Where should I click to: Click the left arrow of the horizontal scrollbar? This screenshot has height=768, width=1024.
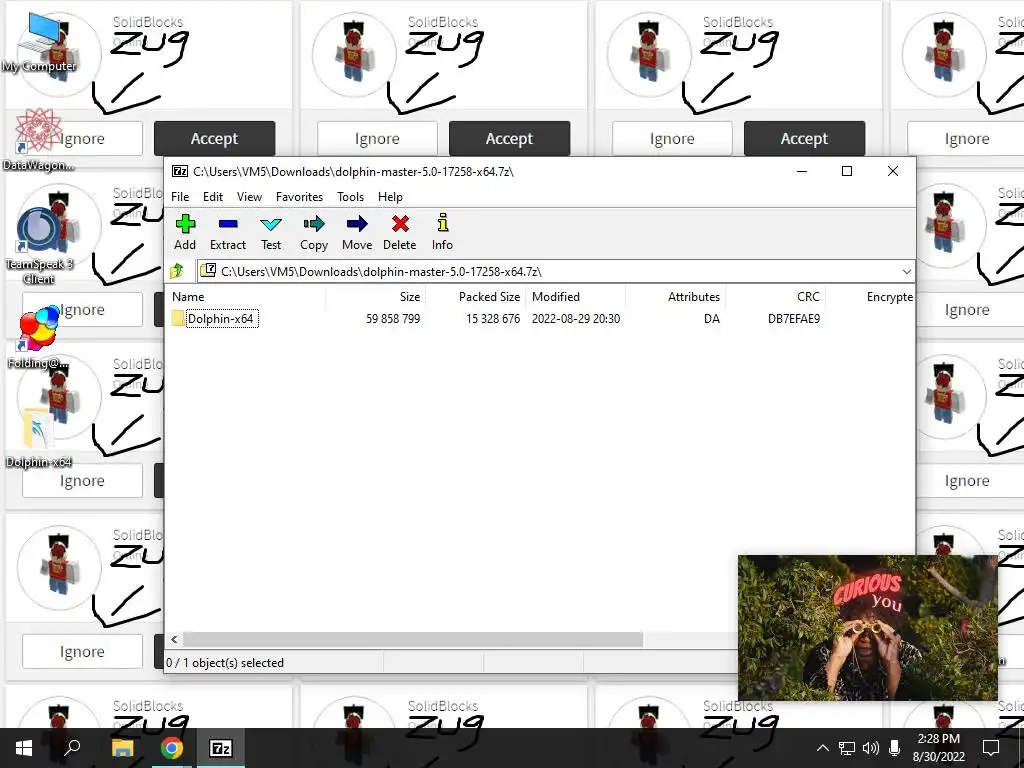(174, 639)
